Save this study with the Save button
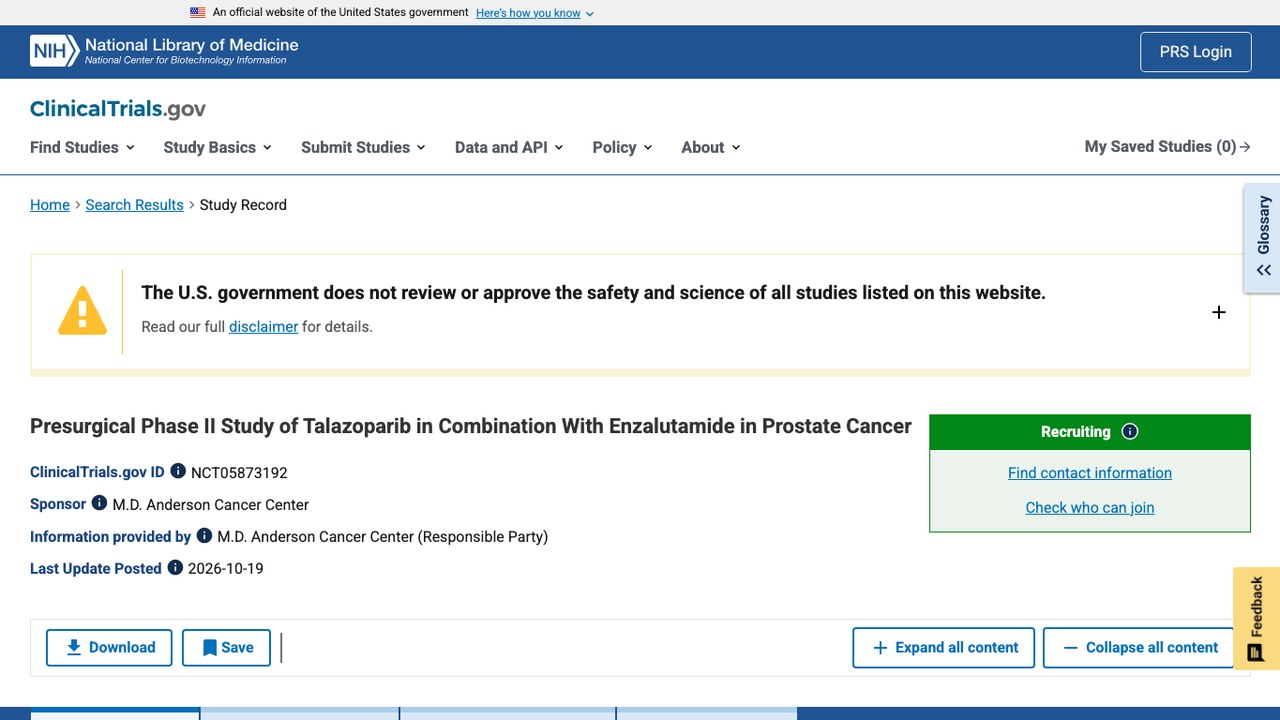 [x=226, y=648]
